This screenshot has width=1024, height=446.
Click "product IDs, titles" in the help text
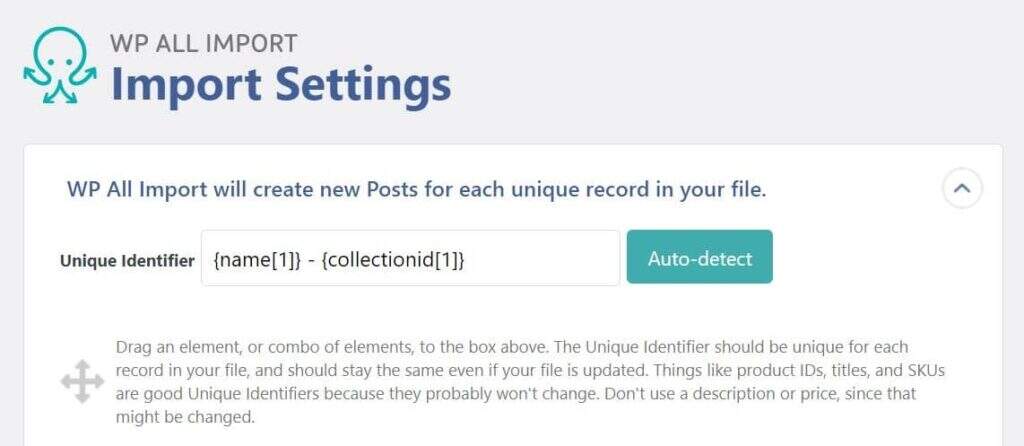click(x=796, y=370)
